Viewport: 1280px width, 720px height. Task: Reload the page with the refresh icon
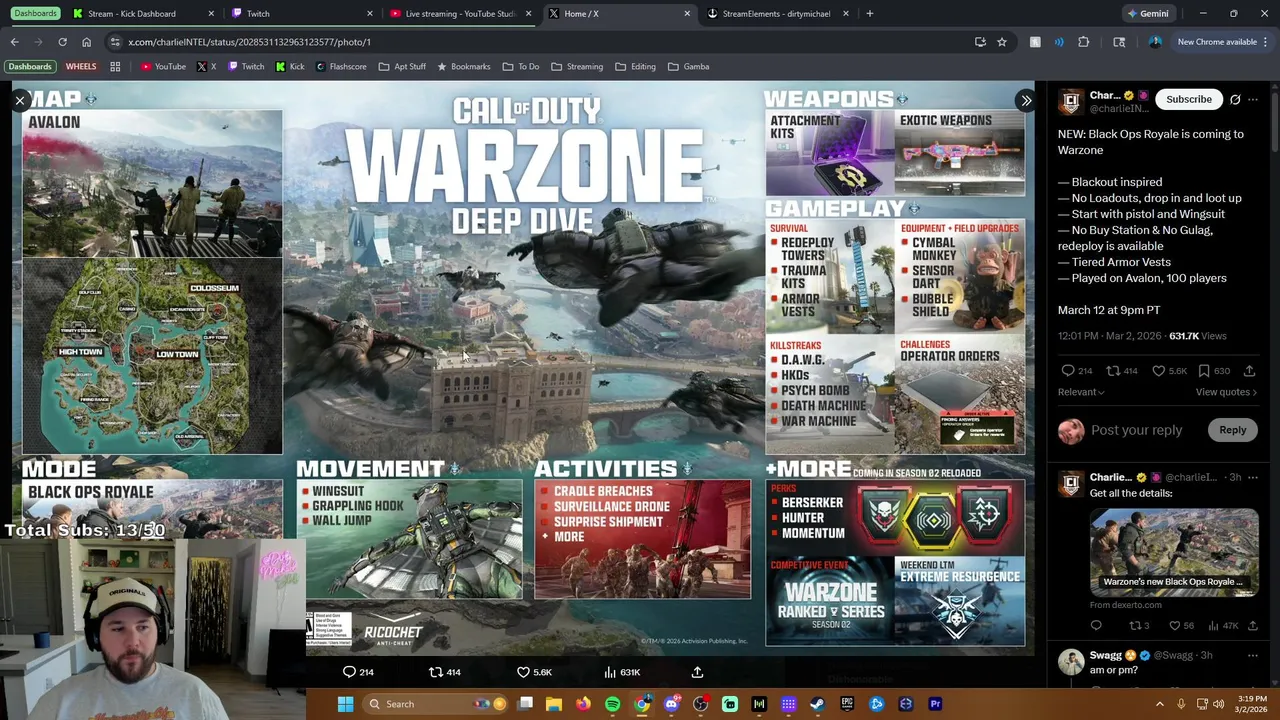pyautogui.click(x=62, y=42)
